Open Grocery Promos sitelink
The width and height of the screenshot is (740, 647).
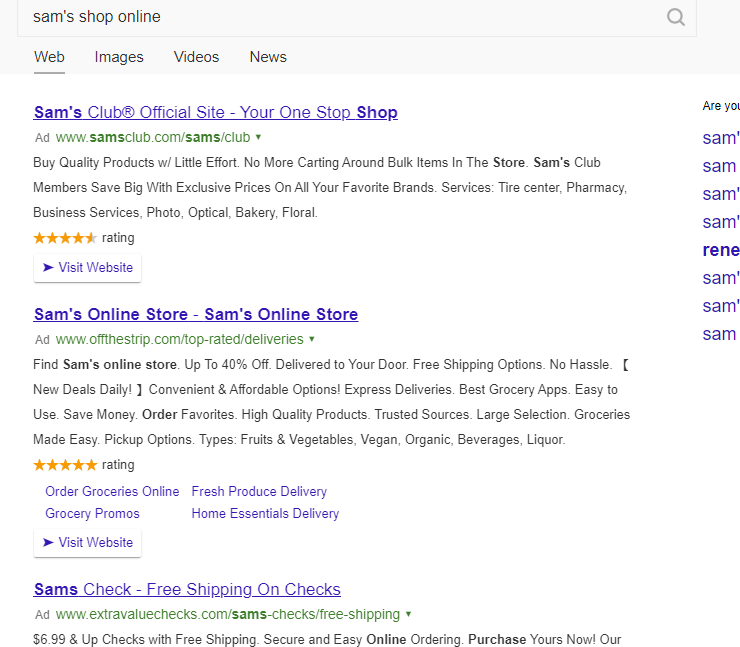[92, 513]
